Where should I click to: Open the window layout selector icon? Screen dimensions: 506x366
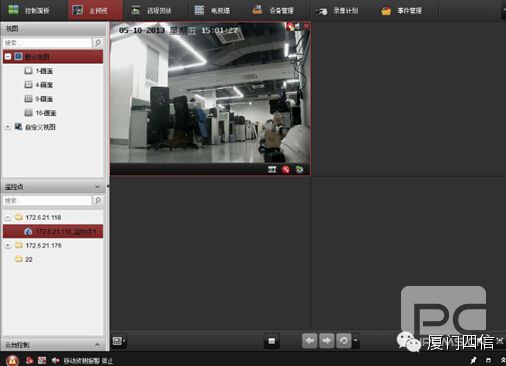tap(118, 341)
